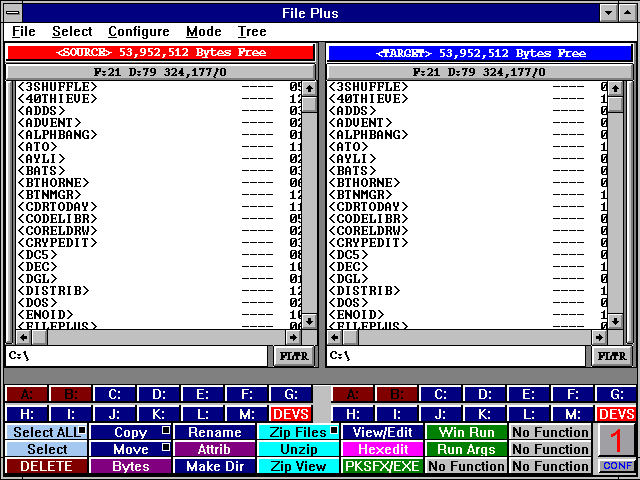The image size is (640, 480).
Task: Toggle the small checkbox on Move button
Action: coord(165,449)
